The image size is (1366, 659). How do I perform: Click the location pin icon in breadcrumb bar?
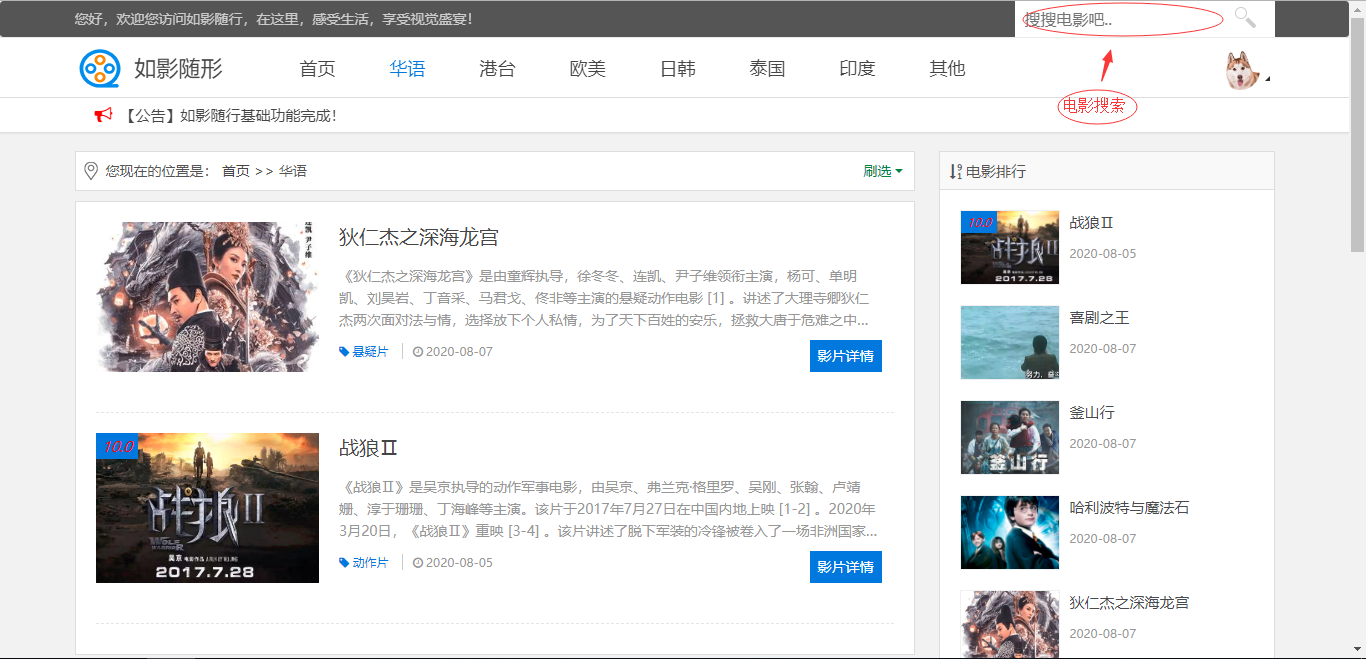point(91,171)
